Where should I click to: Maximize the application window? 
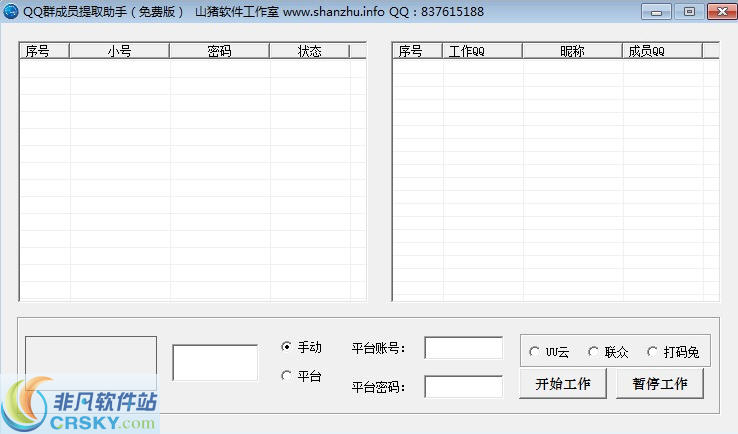(689, 12)
